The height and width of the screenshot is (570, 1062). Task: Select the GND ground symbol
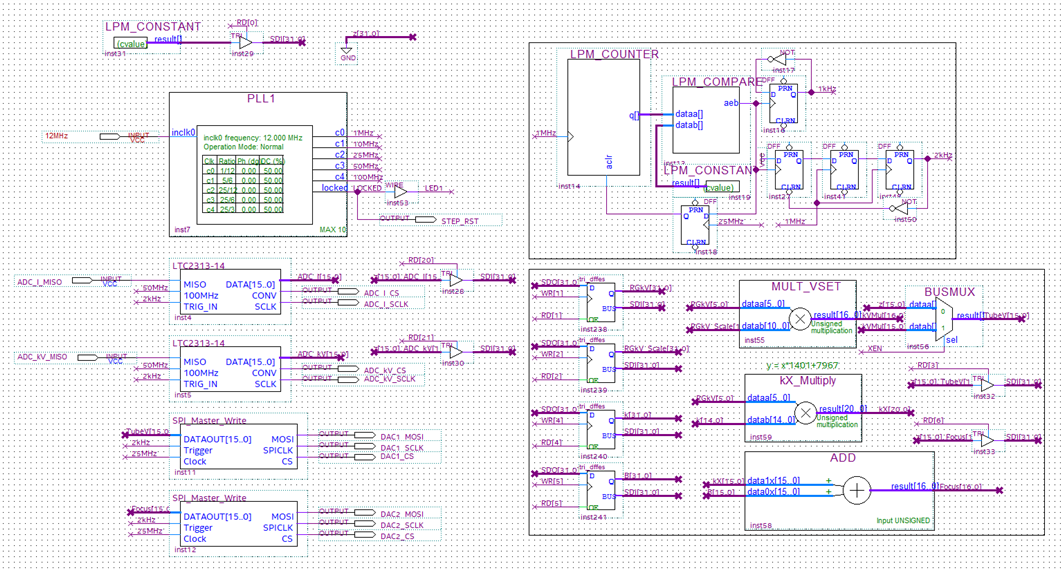tap(347, 51)
